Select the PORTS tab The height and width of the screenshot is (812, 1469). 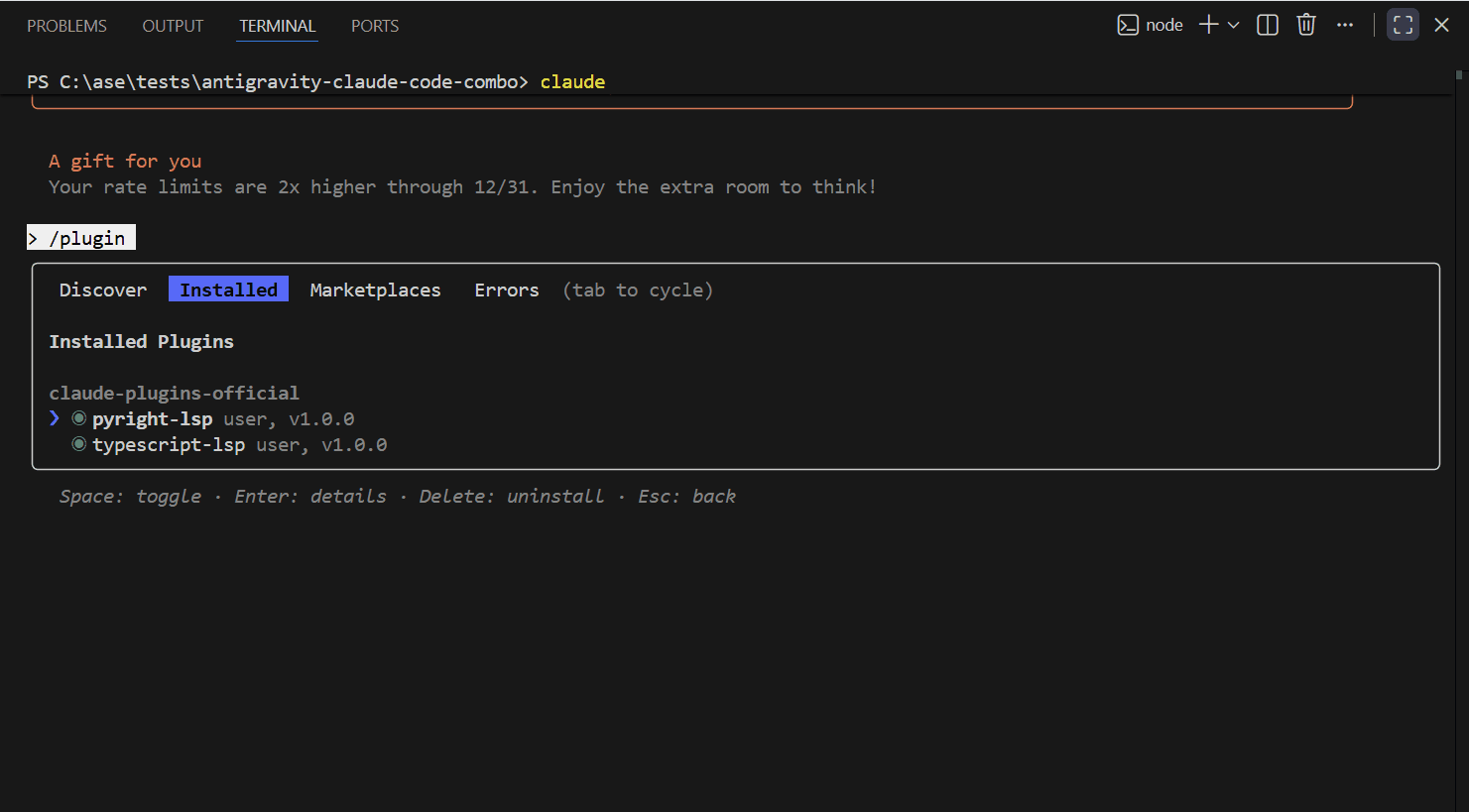[375, 26]
